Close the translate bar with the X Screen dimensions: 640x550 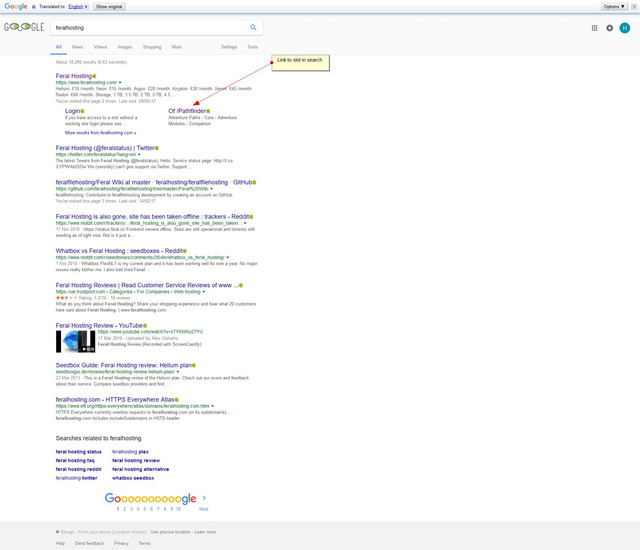point(634,7)
